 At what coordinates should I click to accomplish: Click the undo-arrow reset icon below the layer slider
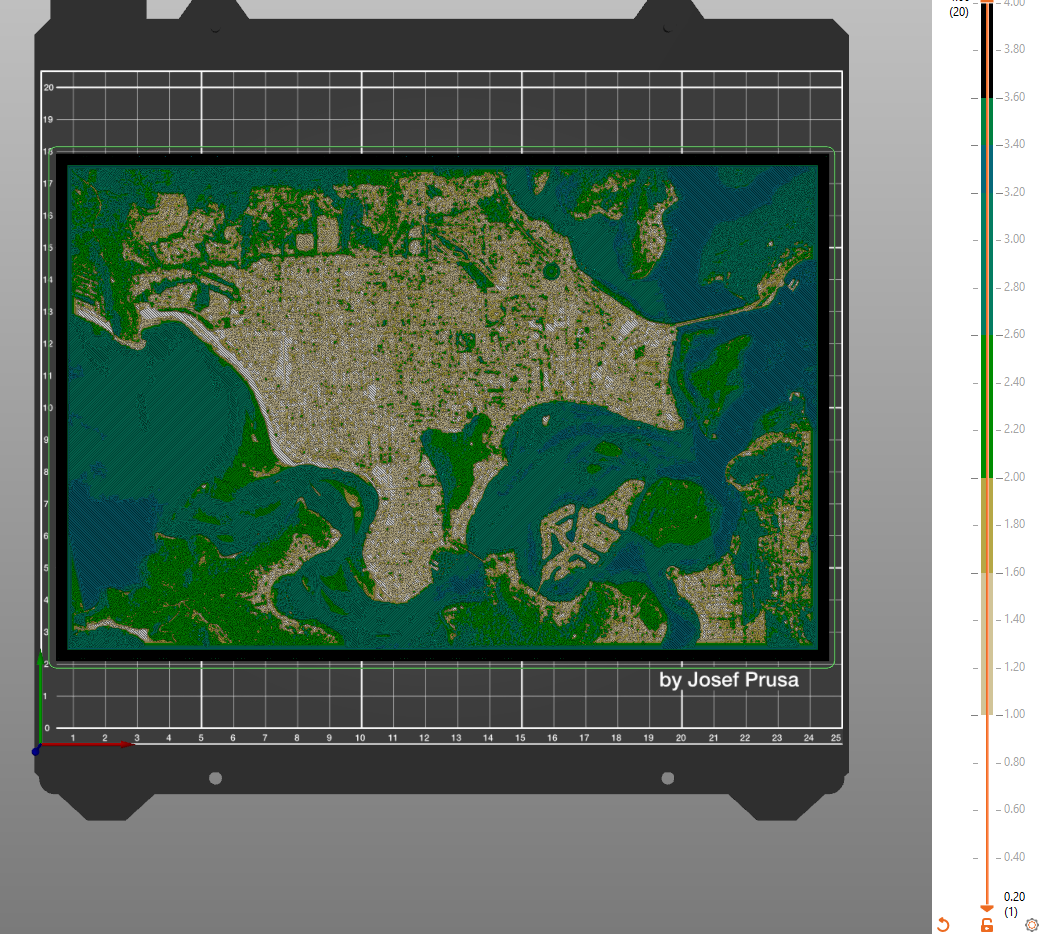coord(943,925)
